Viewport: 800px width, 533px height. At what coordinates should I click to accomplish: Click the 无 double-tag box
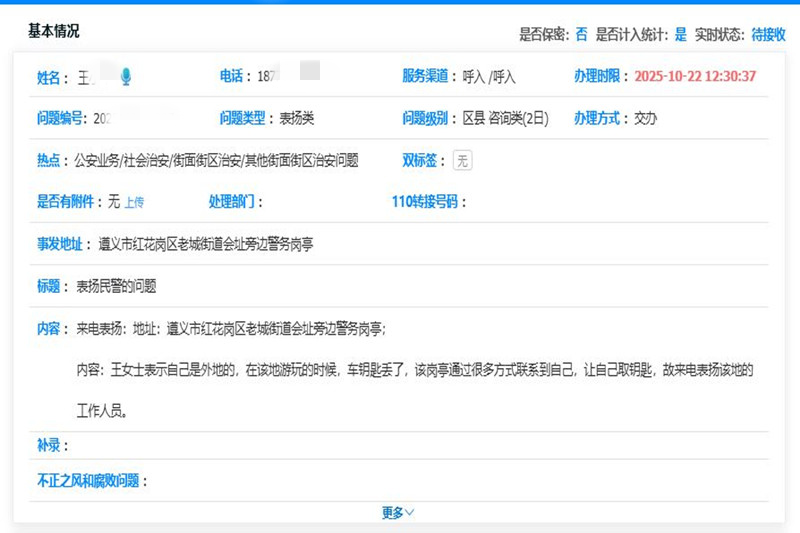462,161
